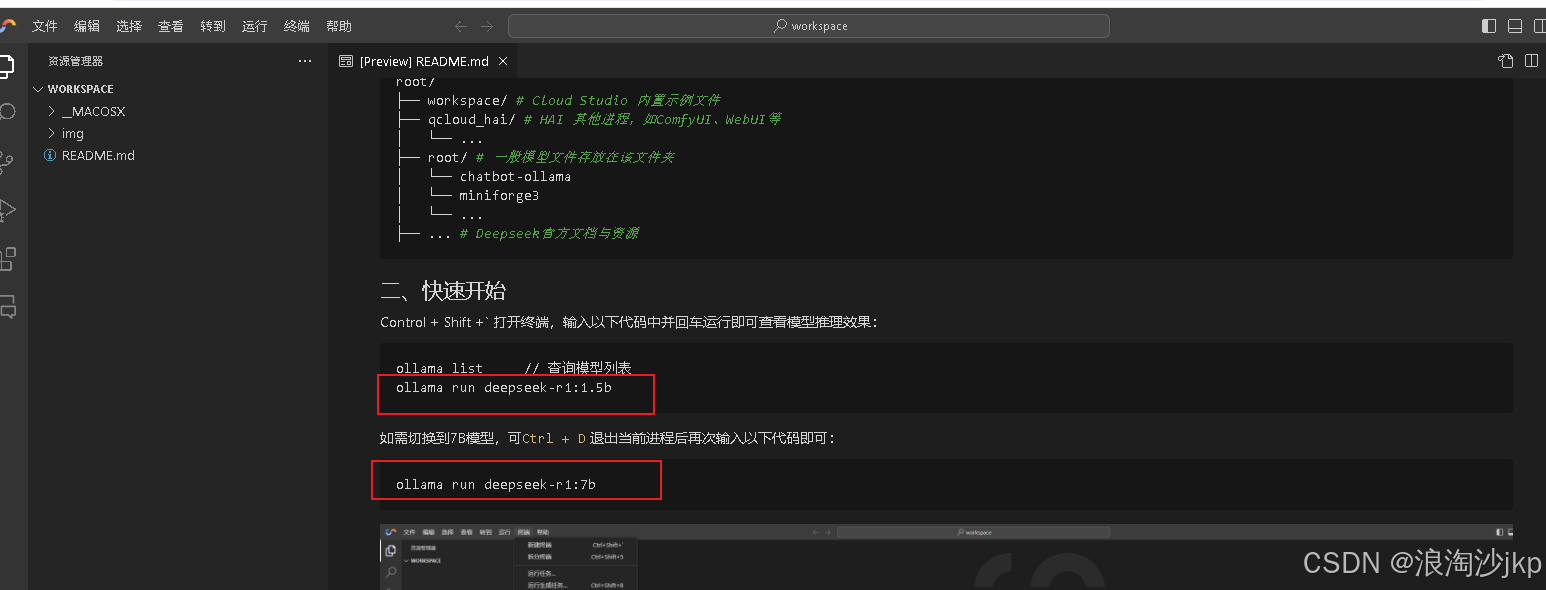
Task: Toggle the secondary sidebar layout icon
Action: click(1540, 26)
